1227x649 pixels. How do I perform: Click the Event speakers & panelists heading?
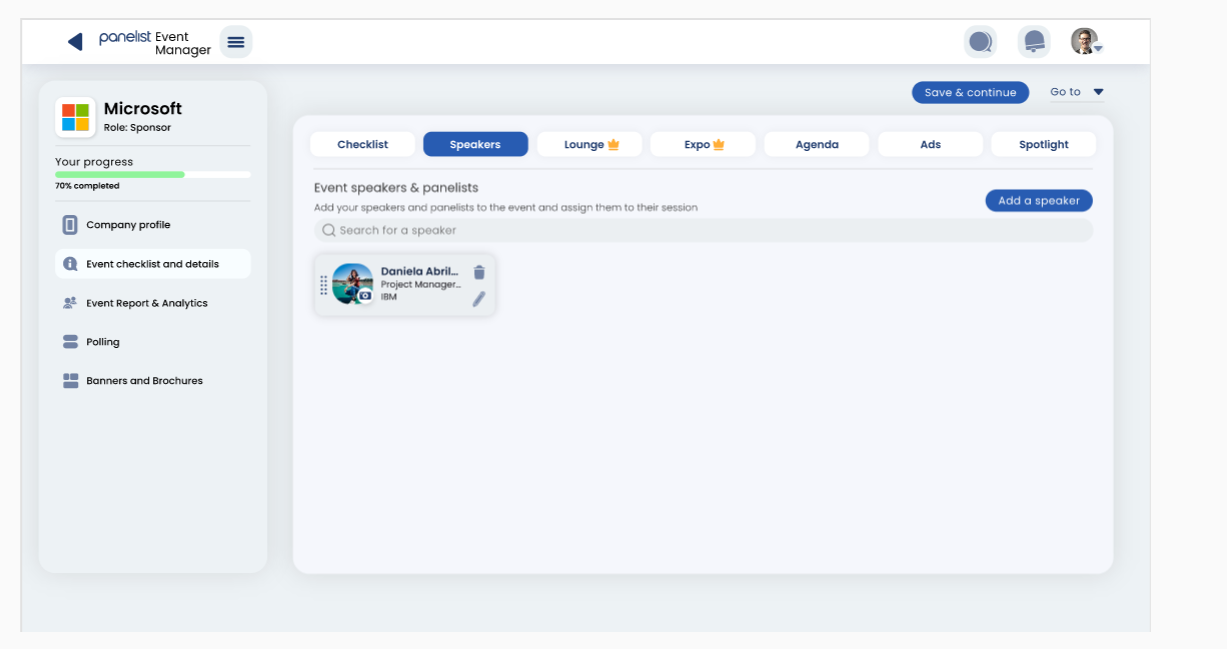coord(396,187)
